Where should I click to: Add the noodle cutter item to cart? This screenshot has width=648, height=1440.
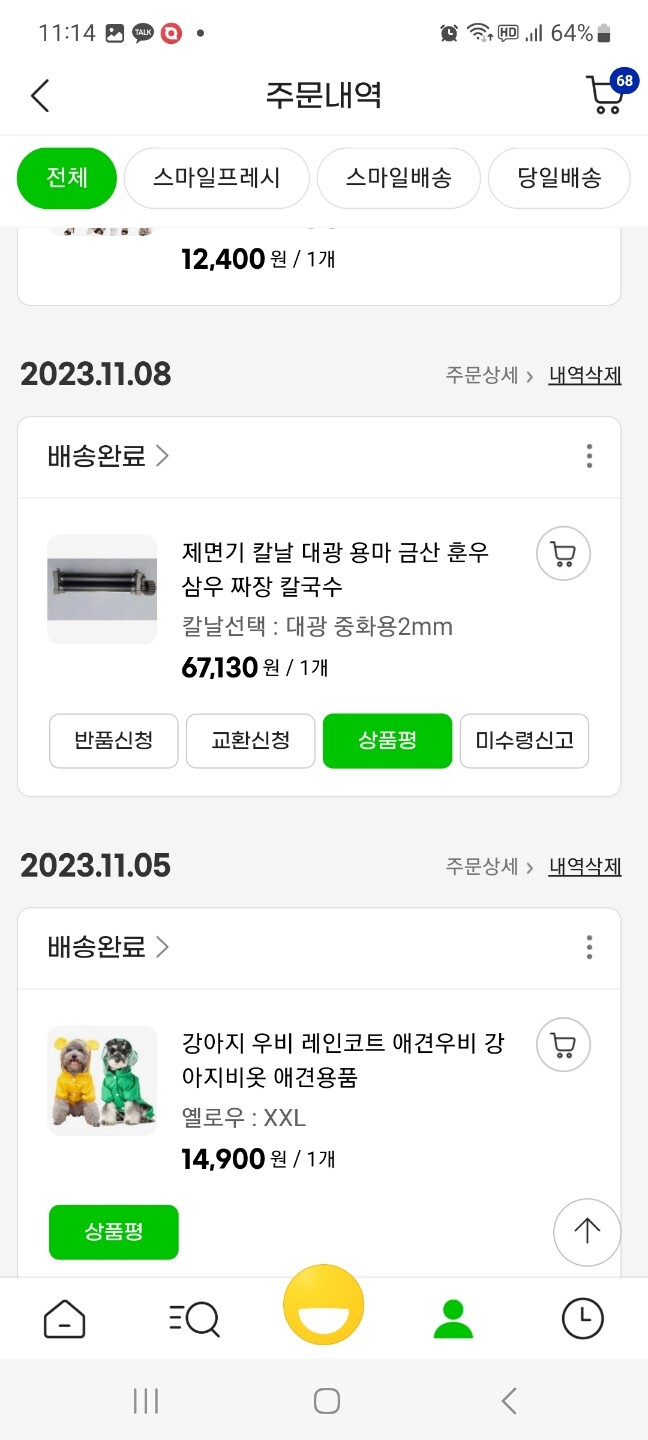point(562,553)
